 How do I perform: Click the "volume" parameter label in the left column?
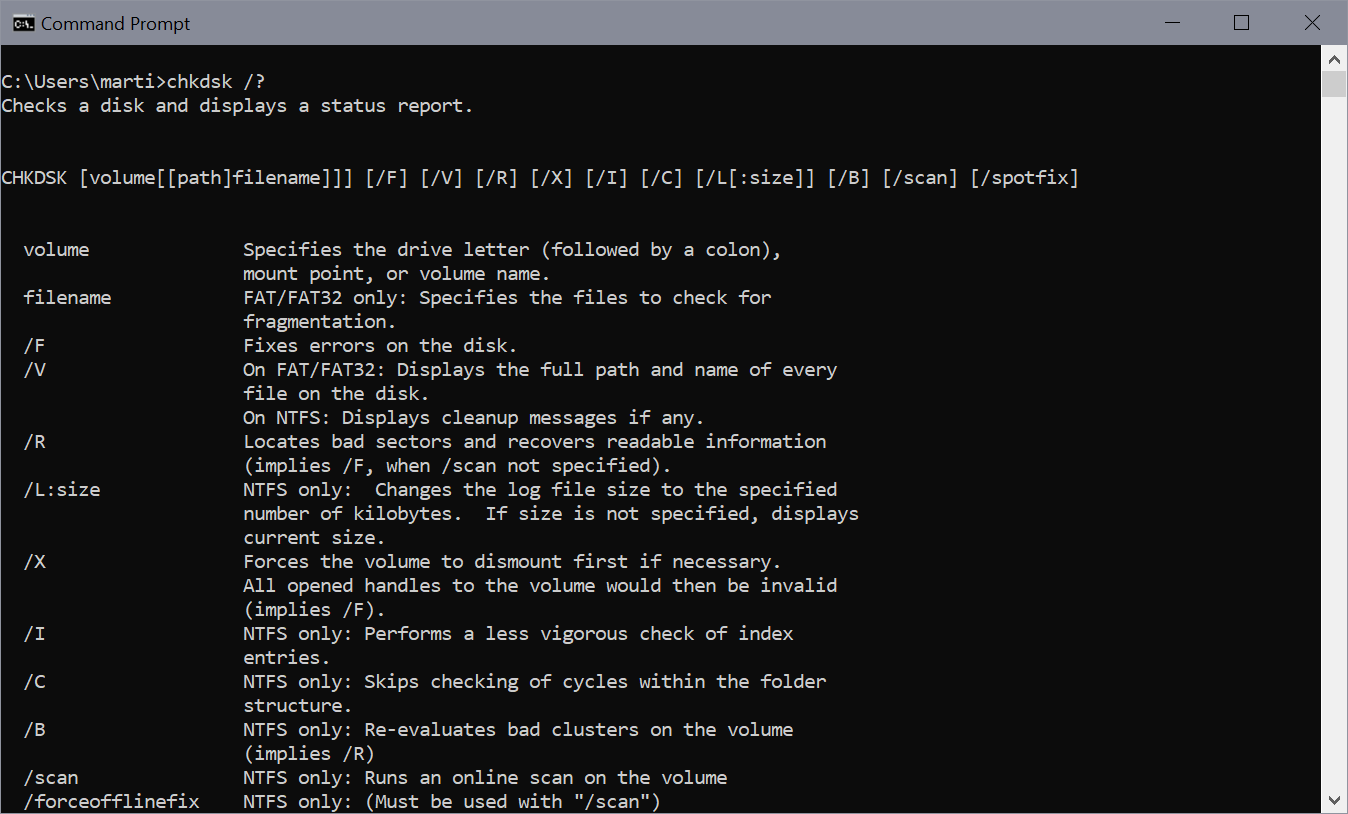(56, 250)
